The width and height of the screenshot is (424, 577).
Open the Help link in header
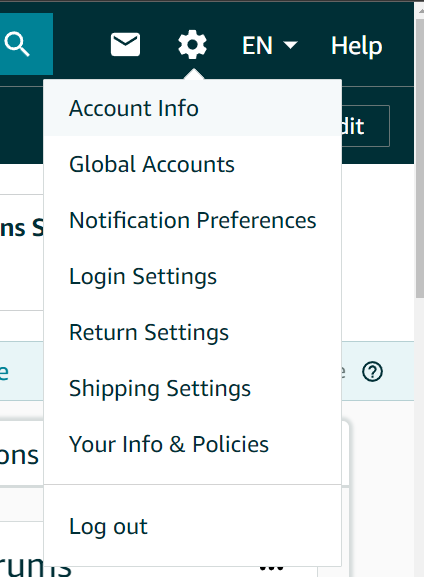(x=356, y=46)
